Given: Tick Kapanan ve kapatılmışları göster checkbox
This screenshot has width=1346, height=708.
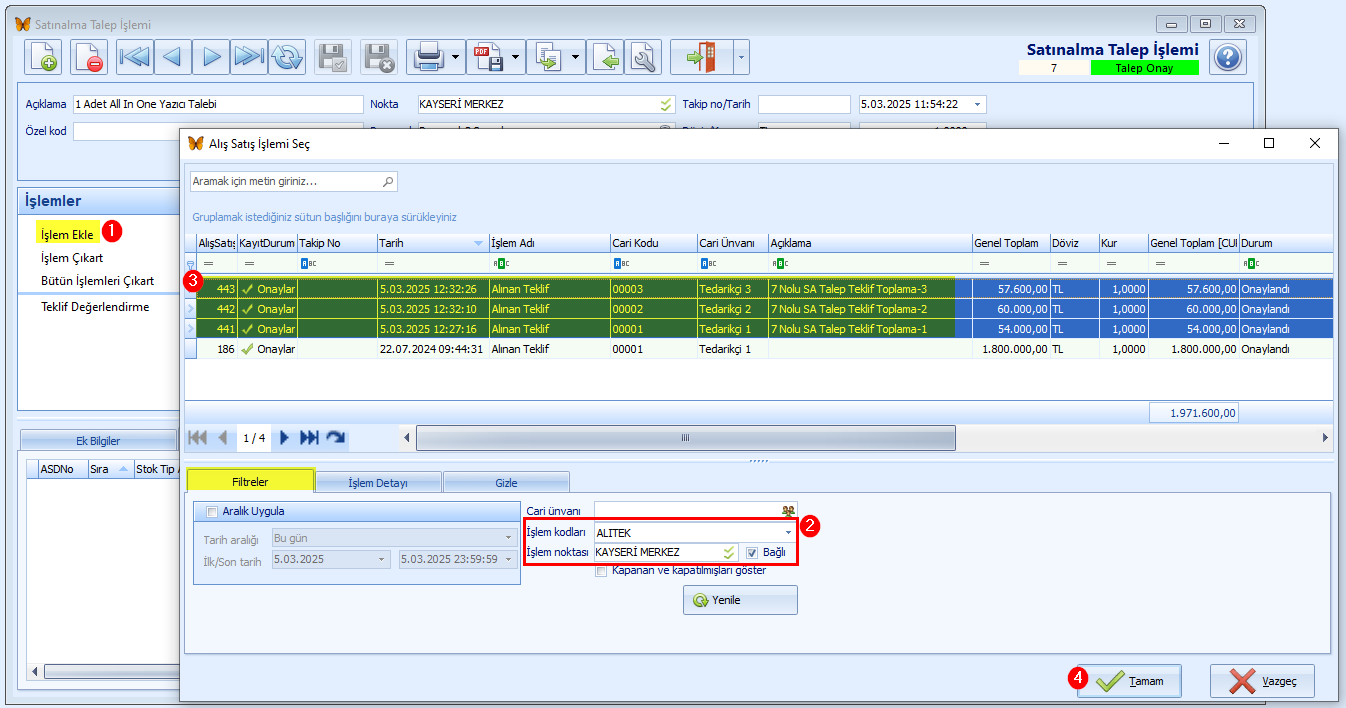Looking at the screenshot, I should pos(601,570).
